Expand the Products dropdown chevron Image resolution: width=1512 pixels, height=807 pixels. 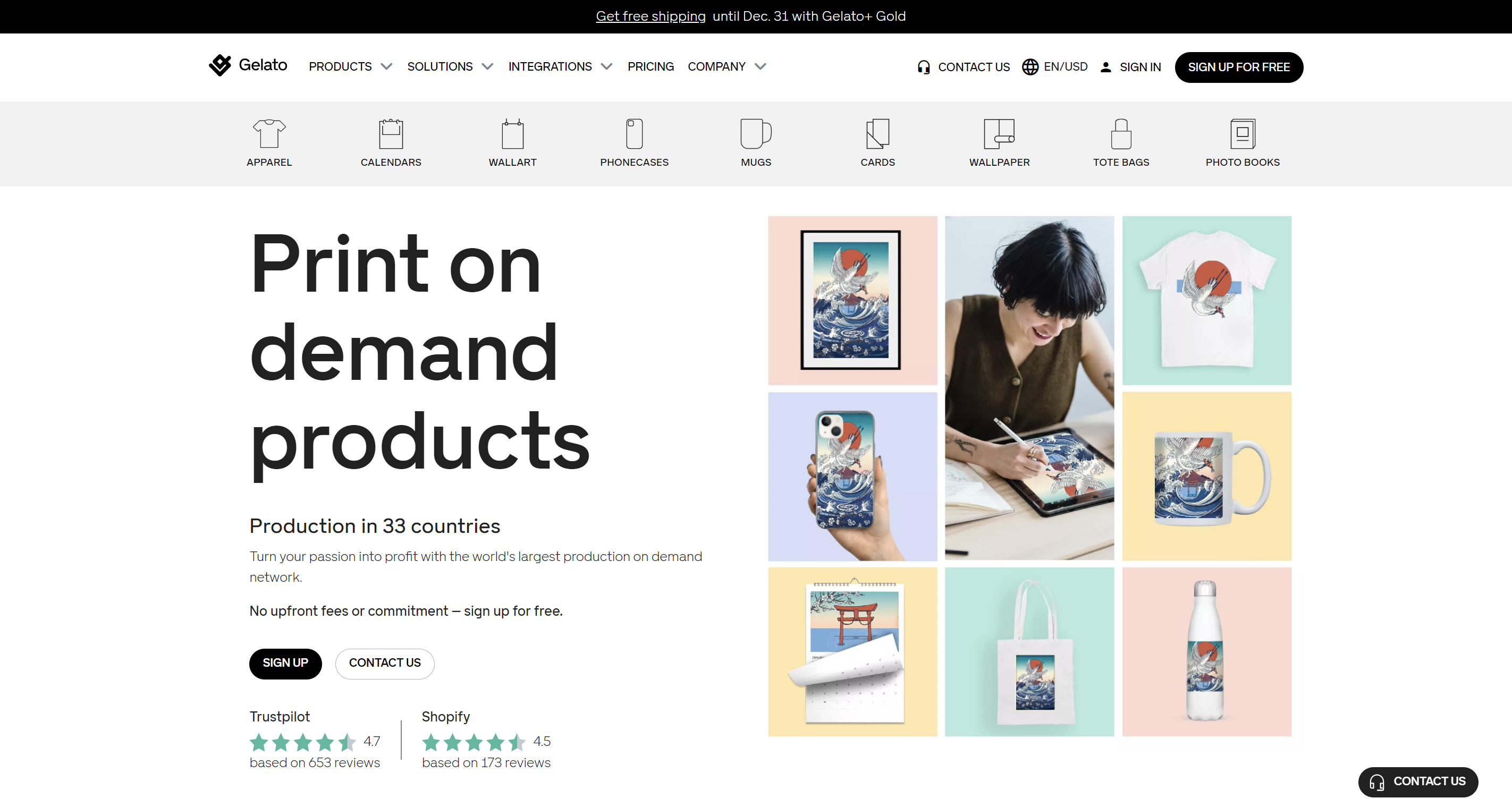[x=386, y=66]
